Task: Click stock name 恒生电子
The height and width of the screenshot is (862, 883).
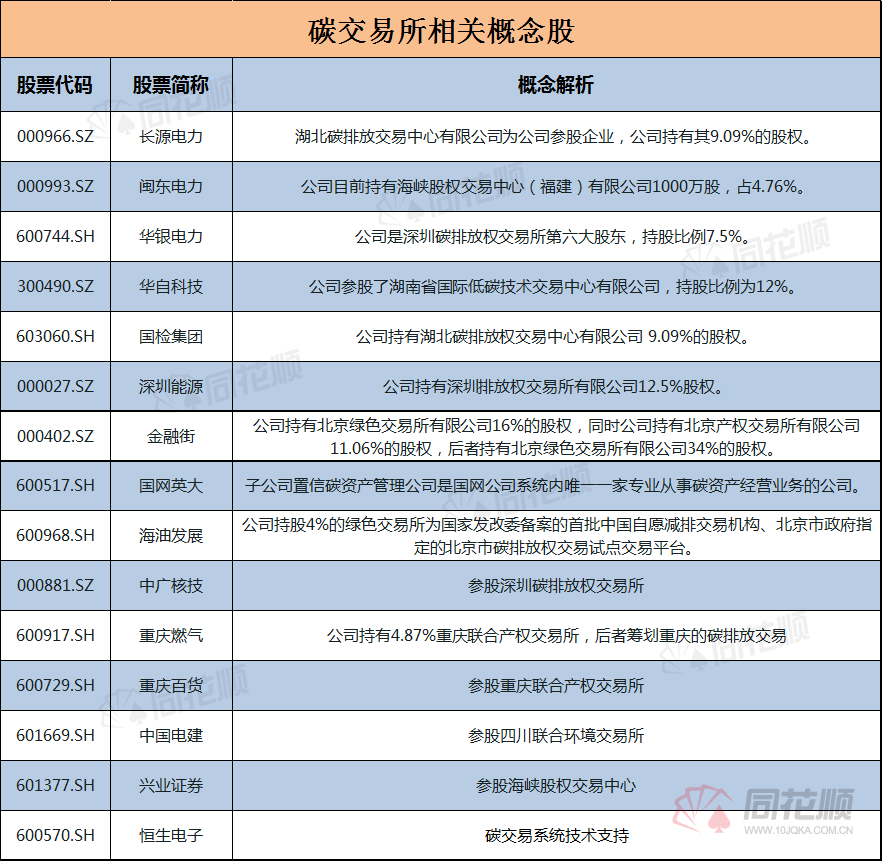Action: point(171,836)
